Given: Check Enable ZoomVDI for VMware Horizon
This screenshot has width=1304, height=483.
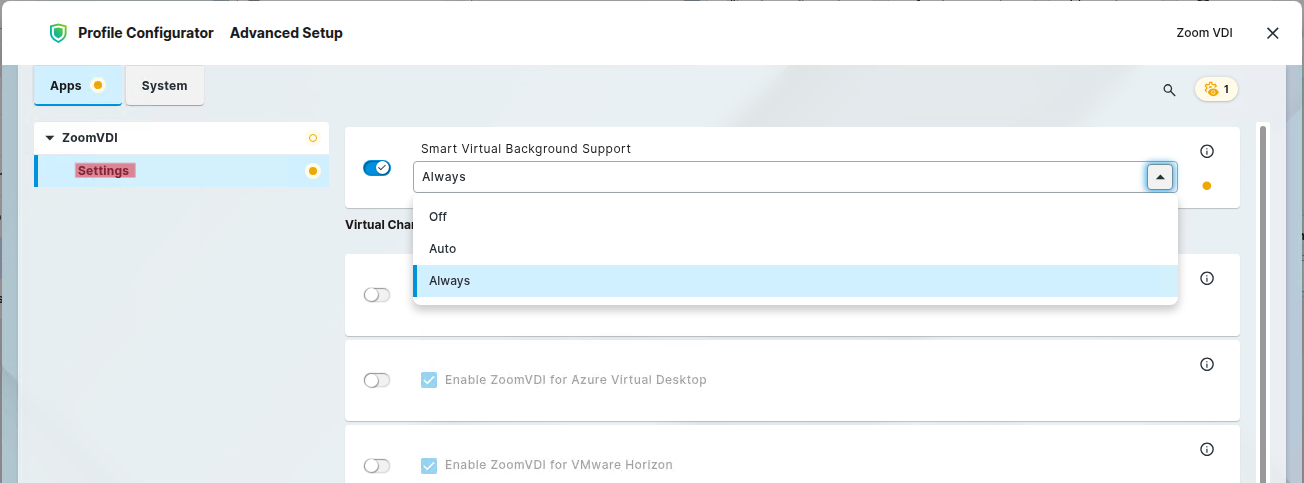Looking at the screenshot, I should (429, 465).
